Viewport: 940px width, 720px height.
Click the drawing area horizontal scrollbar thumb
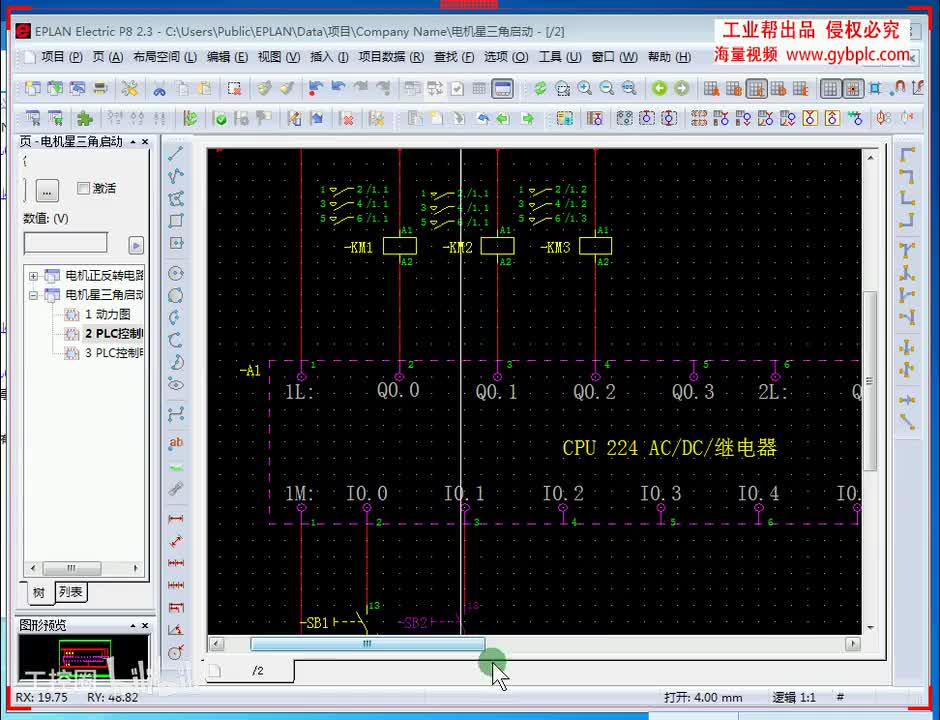(x=367, y=644)
